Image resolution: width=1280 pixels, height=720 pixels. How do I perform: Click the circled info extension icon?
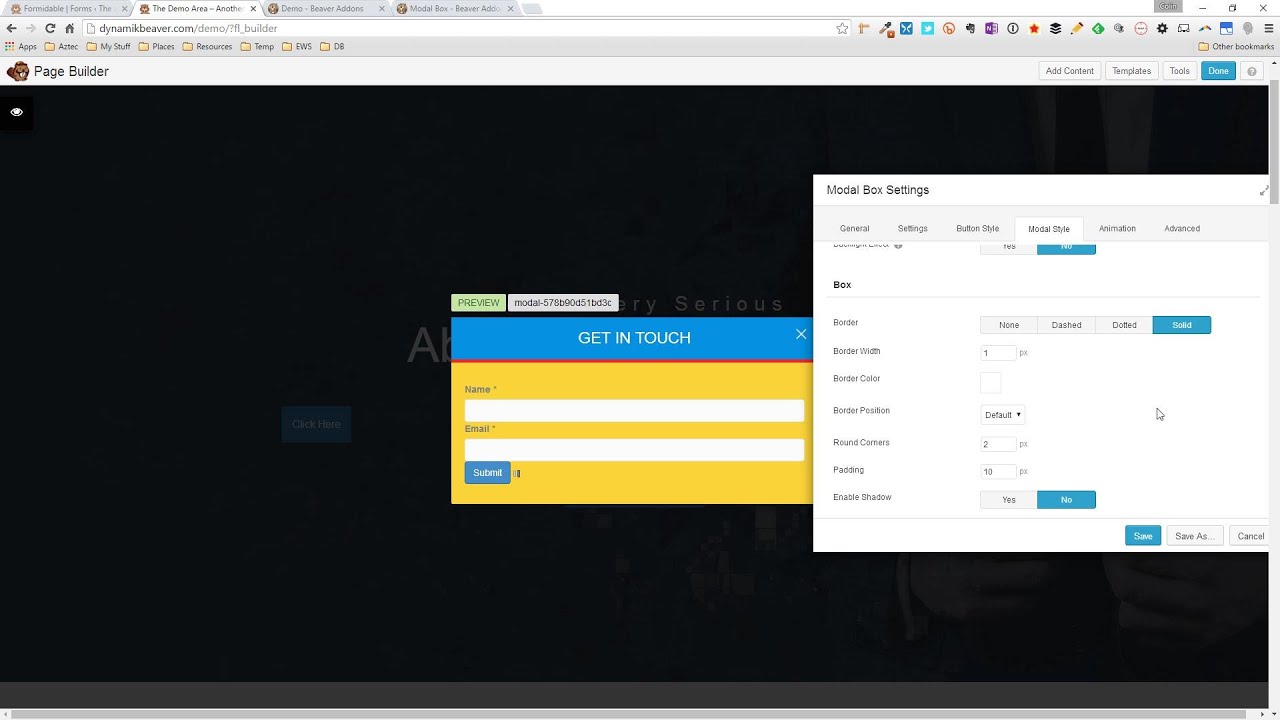pos(1013,29)
